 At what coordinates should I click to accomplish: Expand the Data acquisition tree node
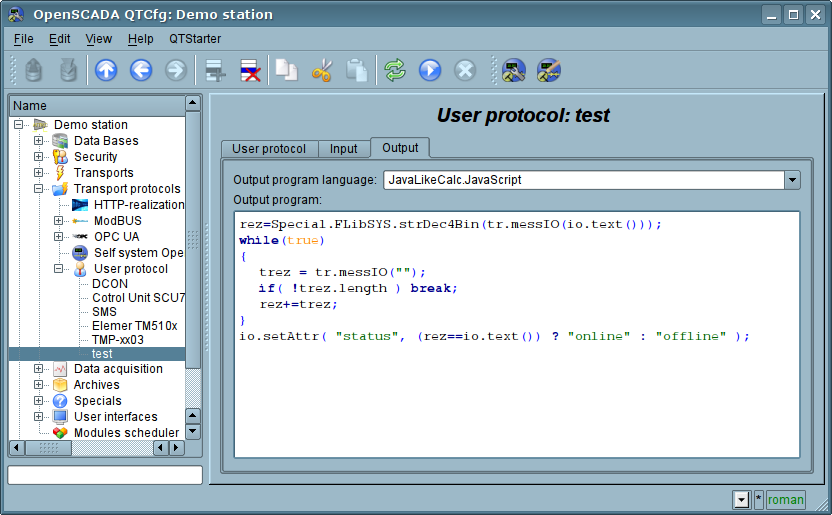pos(38,369)
